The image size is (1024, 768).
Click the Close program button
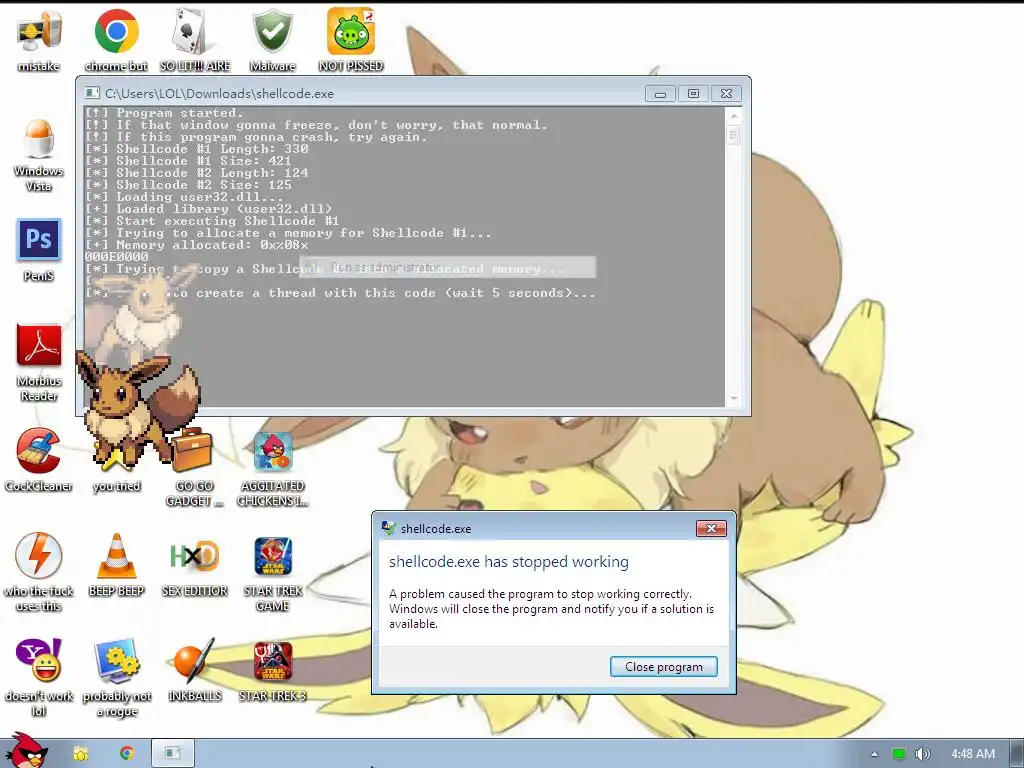pyautogui.click(x=664, y=667)
